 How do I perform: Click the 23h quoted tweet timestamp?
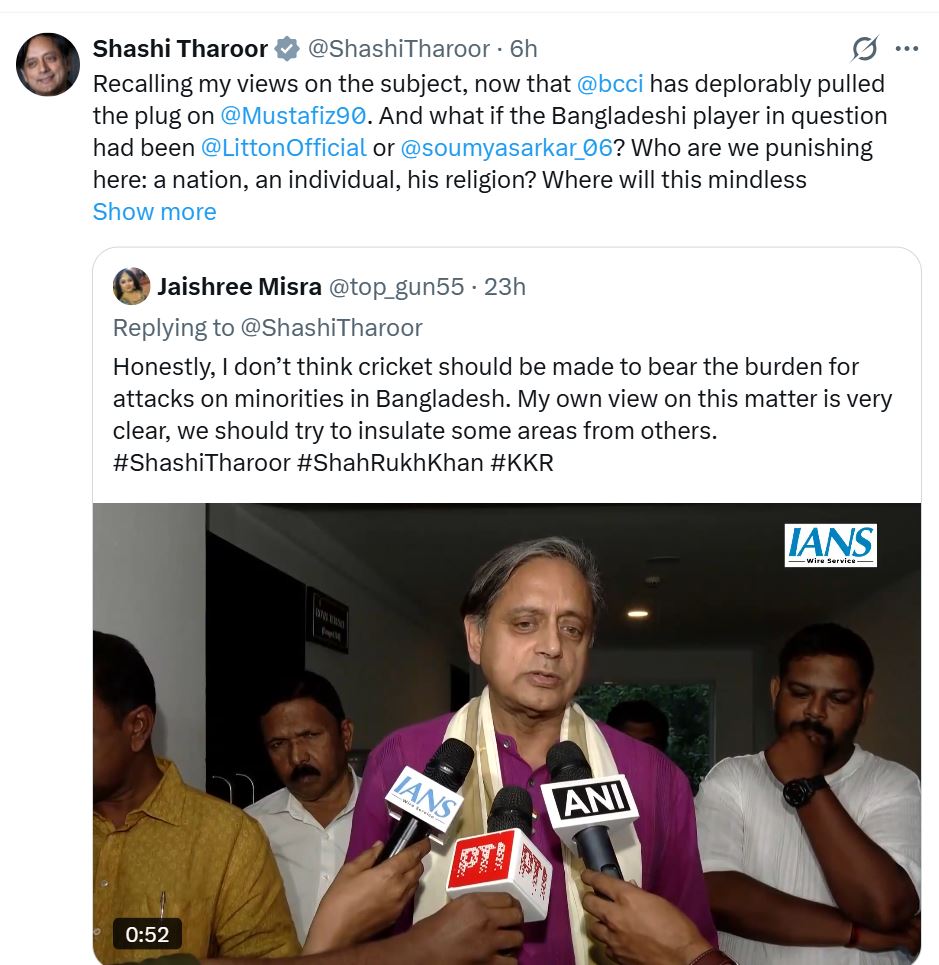505,287
